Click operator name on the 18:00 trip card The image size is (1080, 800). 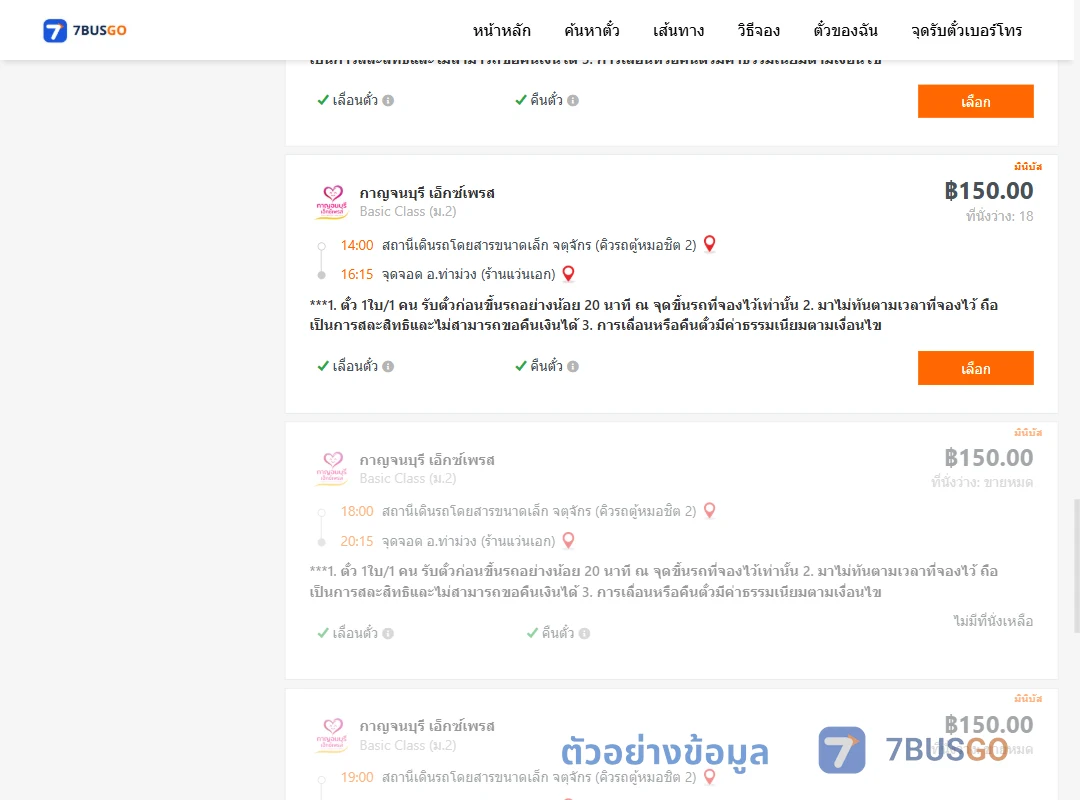tap(427, 460)
